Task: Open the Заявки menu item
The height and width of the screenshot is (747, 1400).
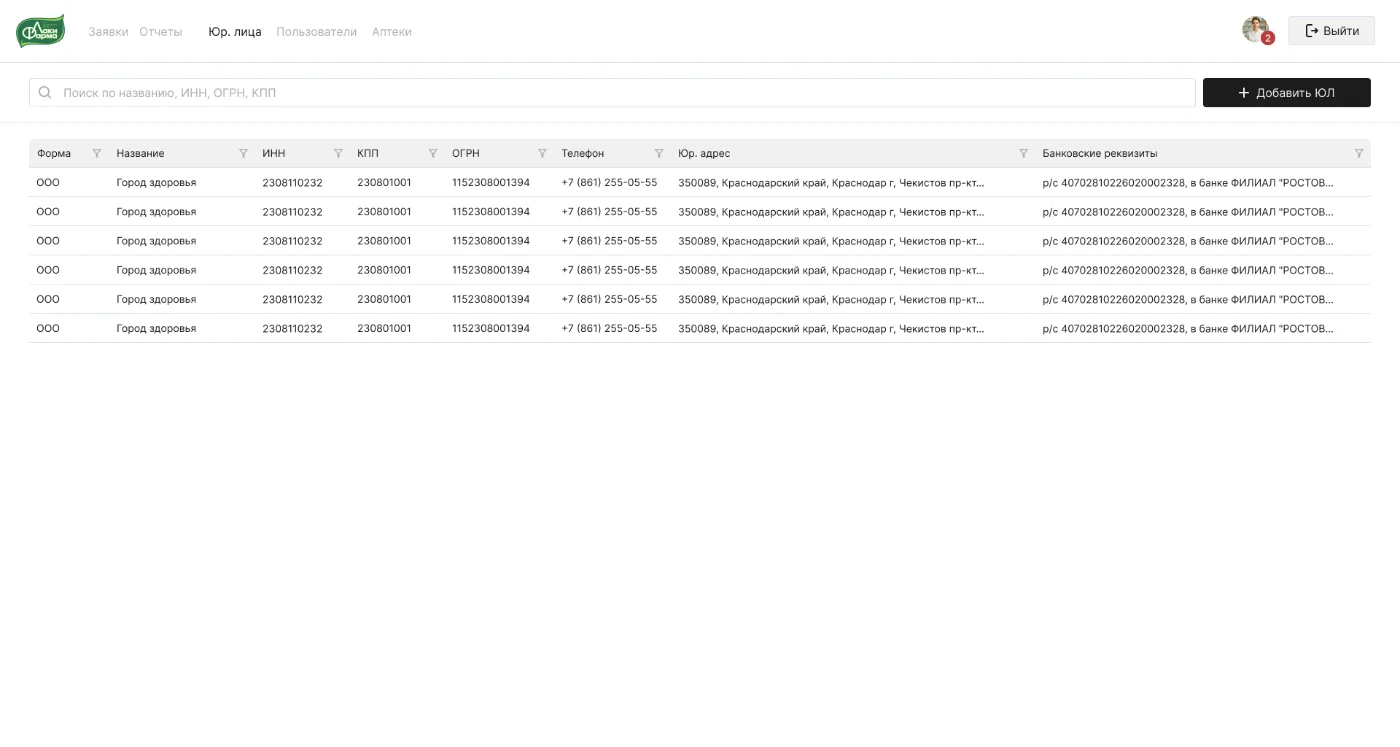Action: pos(108,32)
